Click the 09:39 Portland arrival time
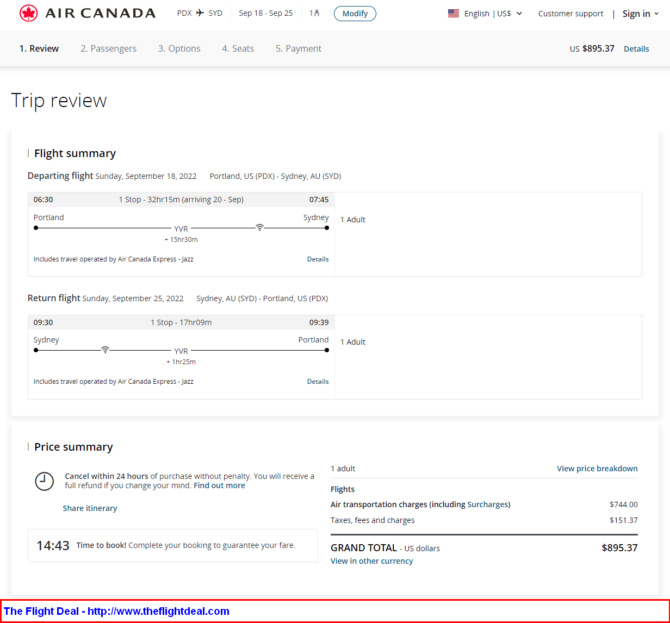Viewport: 670px width, 623px height. pos(319,322)
